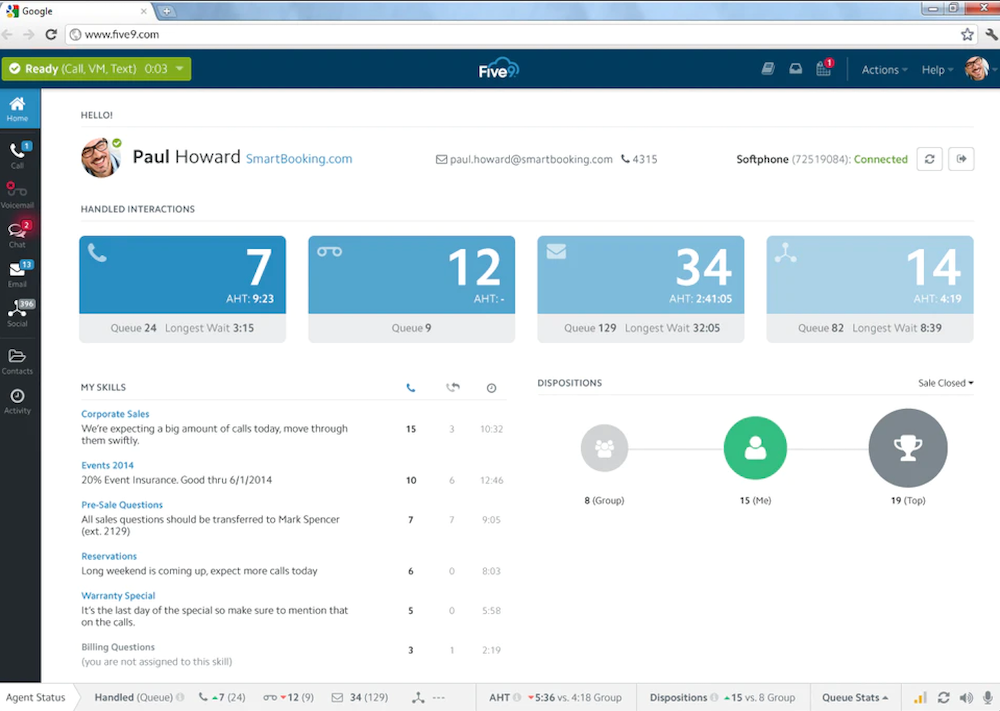Image resolution: width=1000 pixels, height=711 pixels.
Task: Open the Help menu
Action: click(936, 70)
